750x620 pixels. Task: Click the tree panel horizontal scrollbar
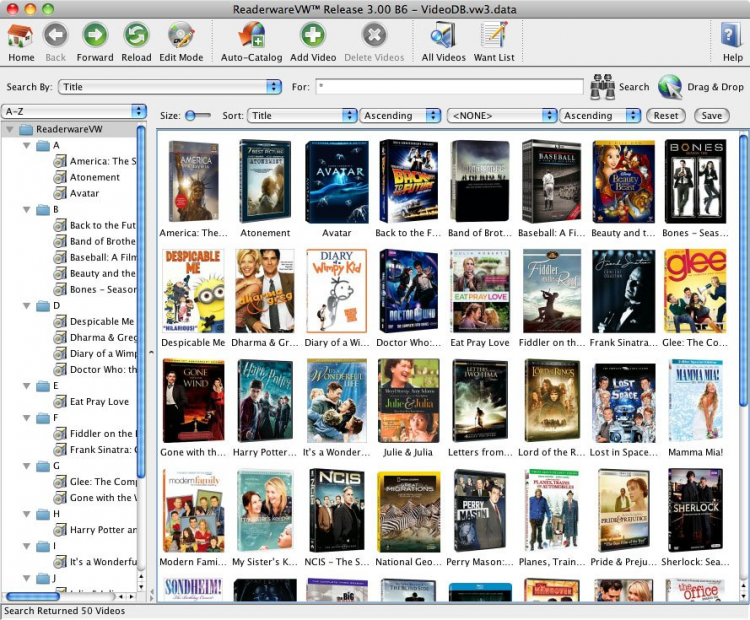coord(33,597)
